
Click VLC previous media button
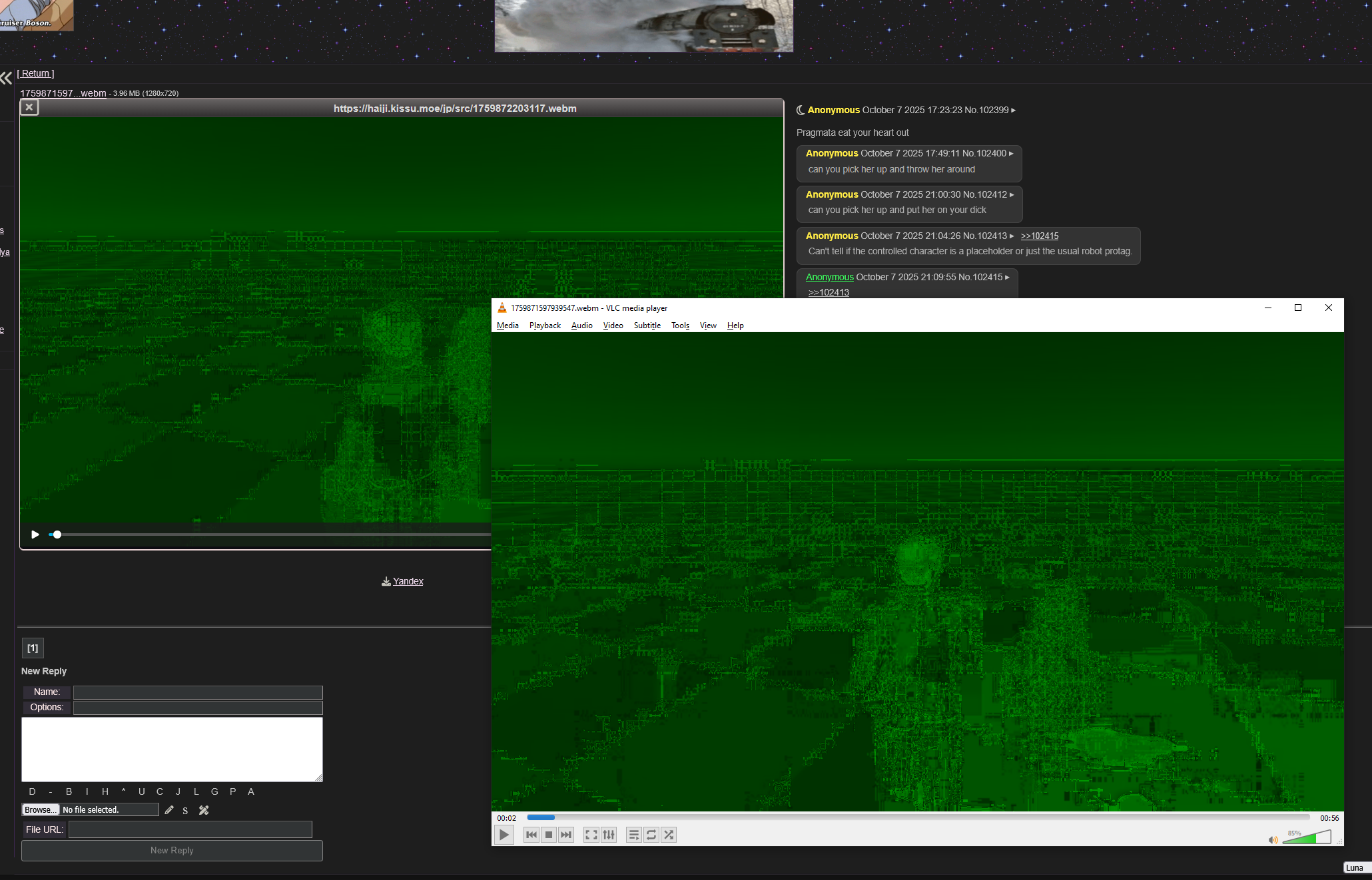click(531, 835)
